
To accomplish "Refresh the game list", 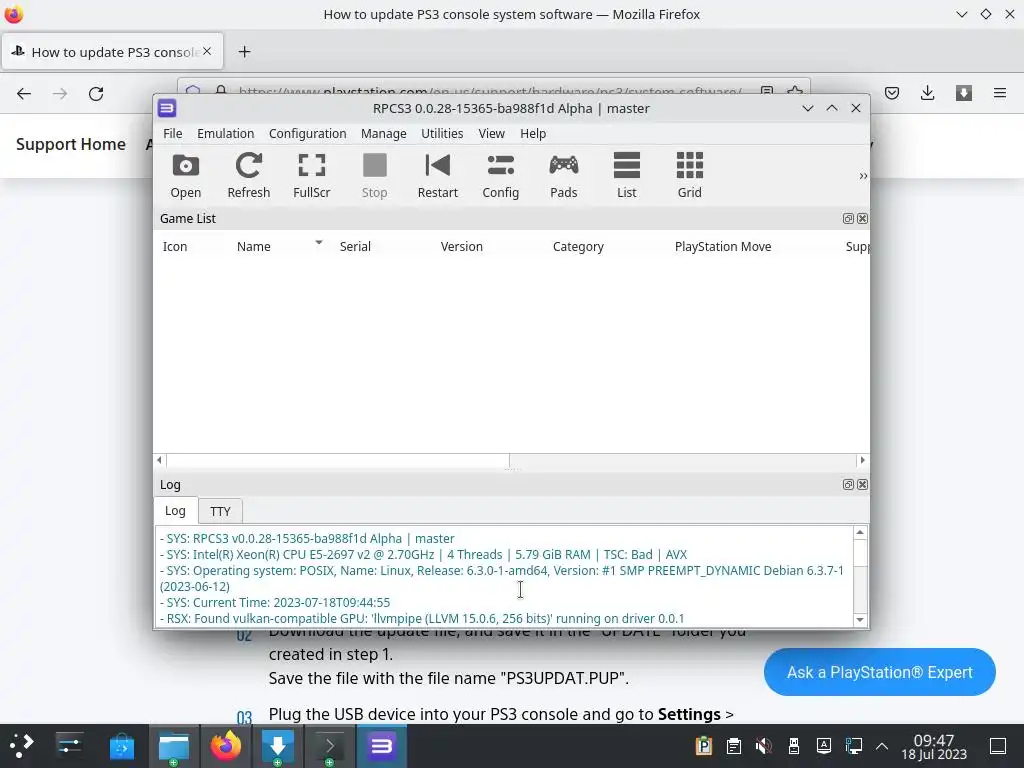I will 248,175.
